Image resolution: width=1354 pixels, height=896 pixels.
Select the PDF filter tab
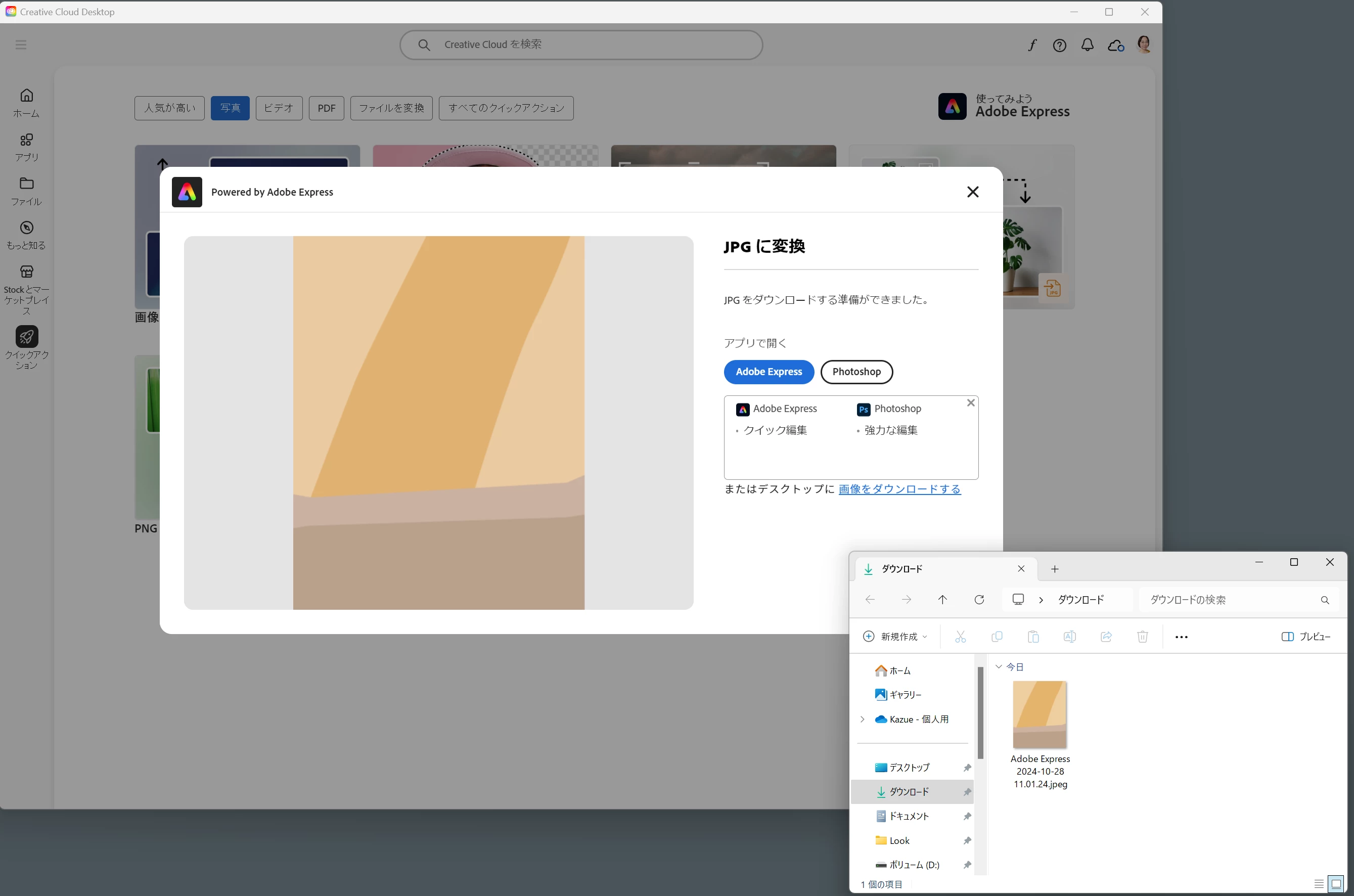click(326, 108)
